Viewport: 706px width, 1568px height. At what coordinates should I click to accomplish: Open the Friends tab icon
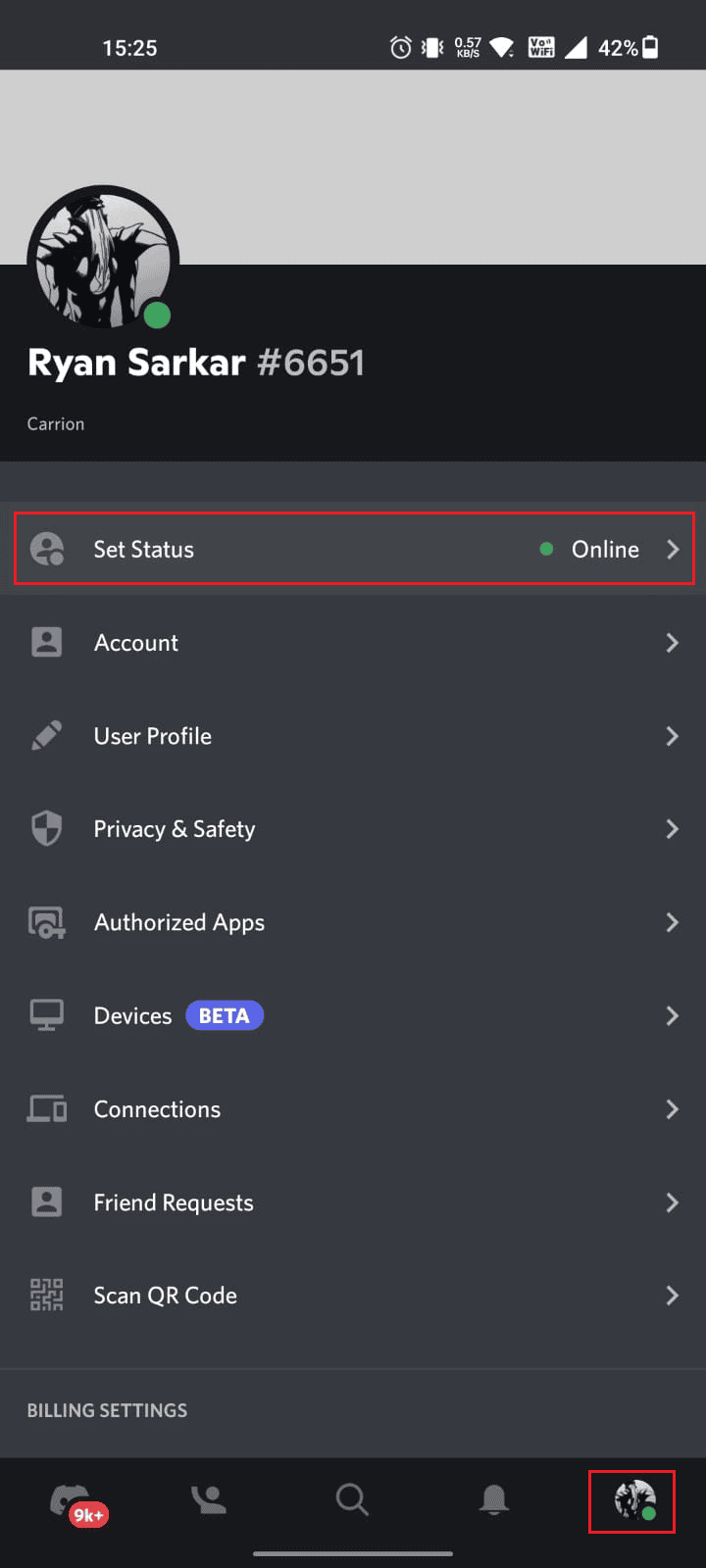point(209,1499)
